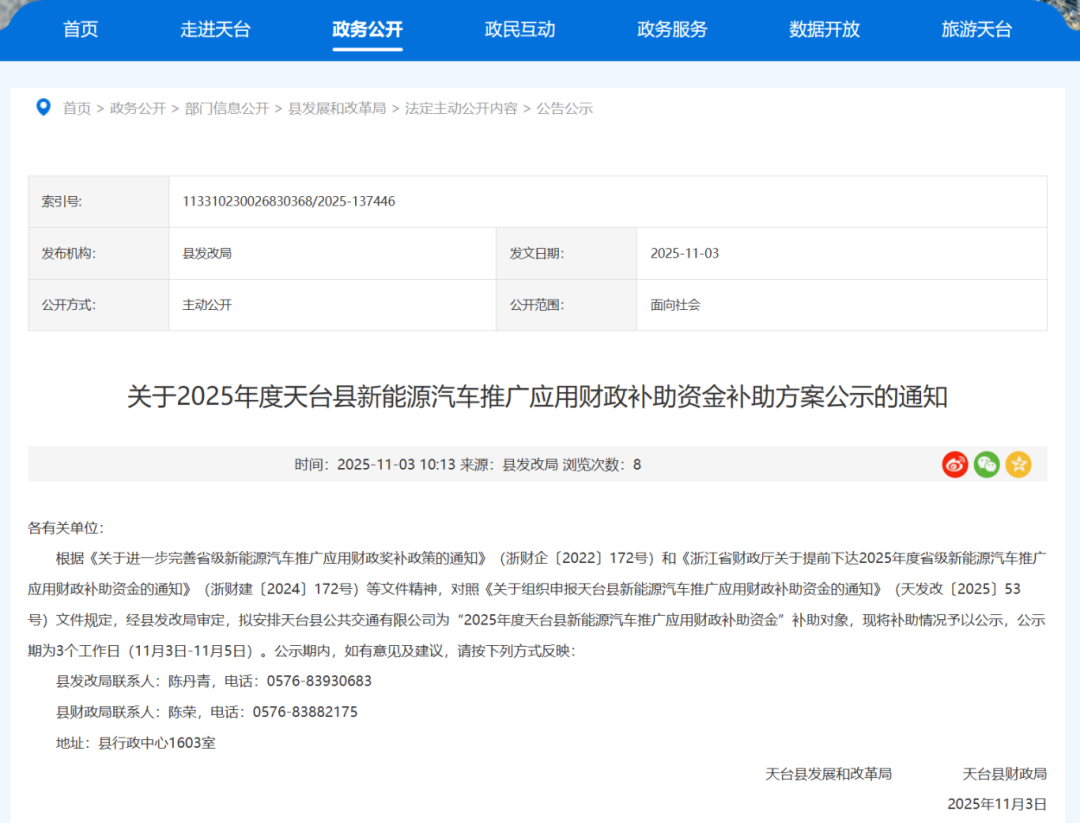
Task: Click the blue location pin breadcrumb icon
Action: [x=43, y=108]
